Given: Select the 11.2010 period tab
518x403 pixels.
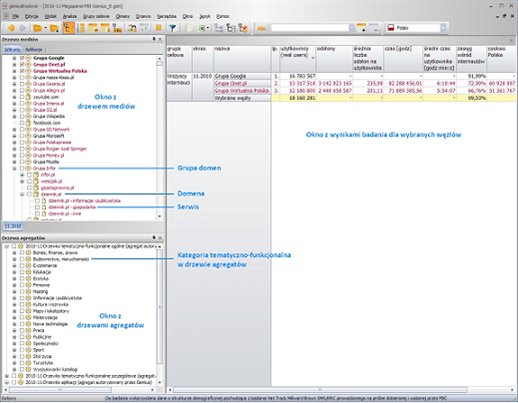Looking at the screenshot, I should 13,226.
